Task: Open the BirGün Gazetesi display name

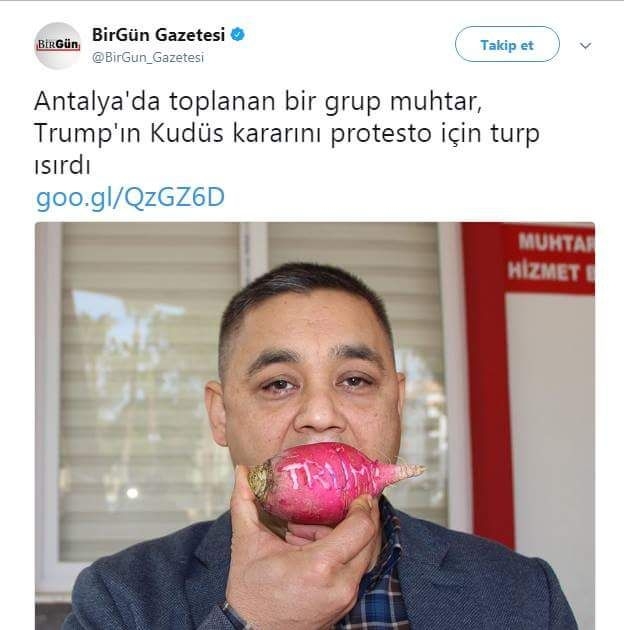Action: [158, 35]
